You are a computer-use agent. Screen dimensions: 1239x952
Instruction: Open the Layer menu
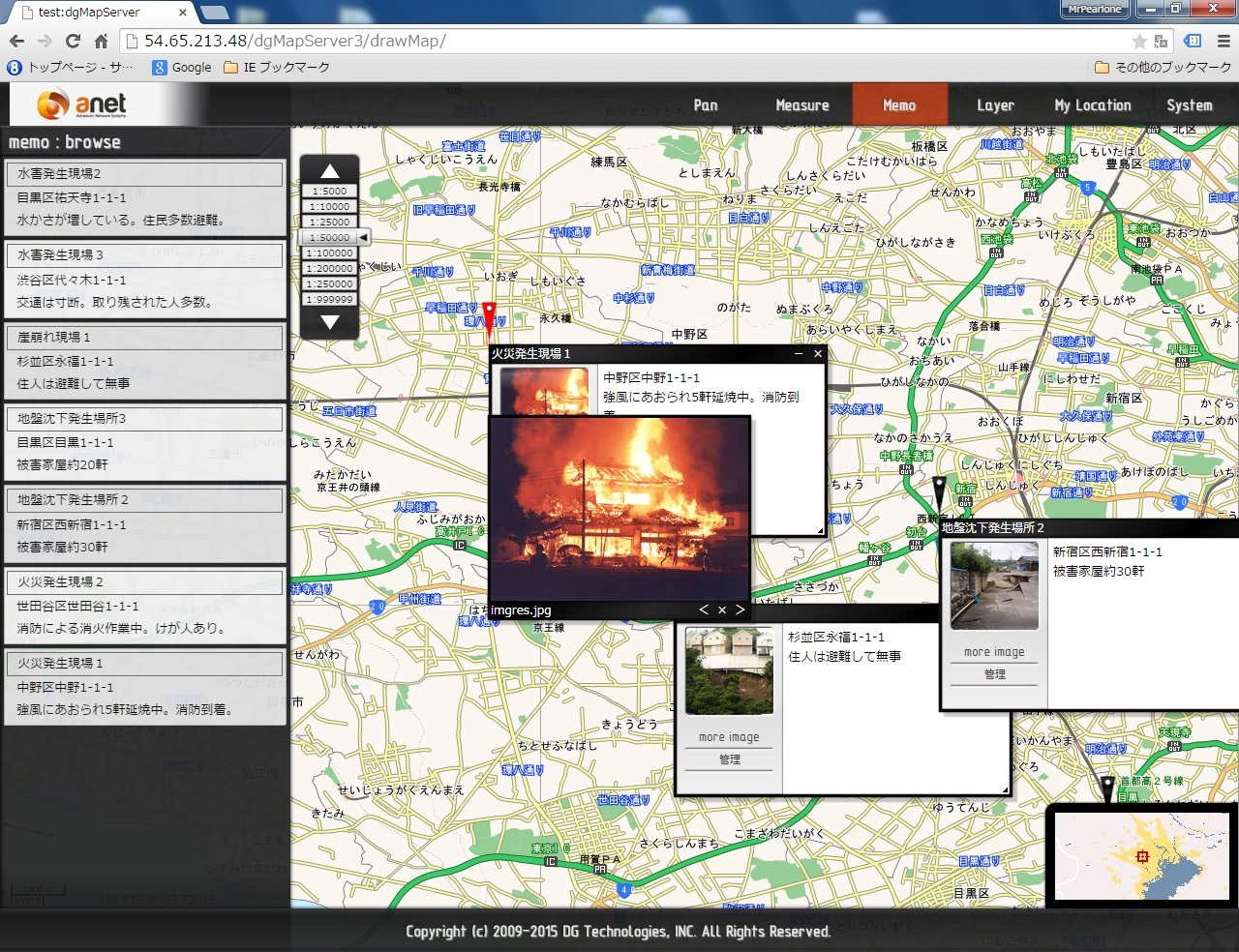[995, 105]
